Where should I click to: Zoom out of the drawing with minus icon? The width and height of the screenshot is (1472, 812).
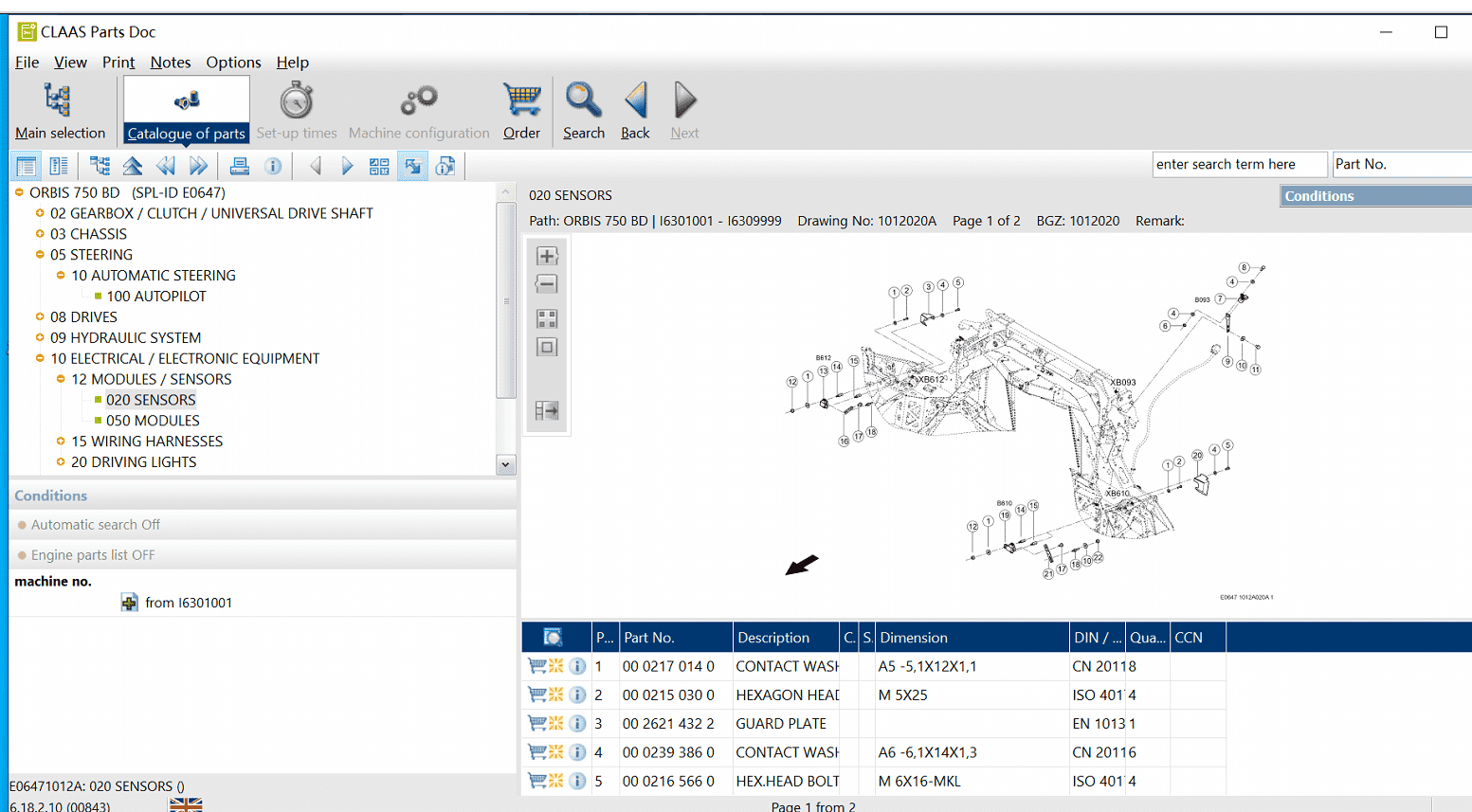547,284
